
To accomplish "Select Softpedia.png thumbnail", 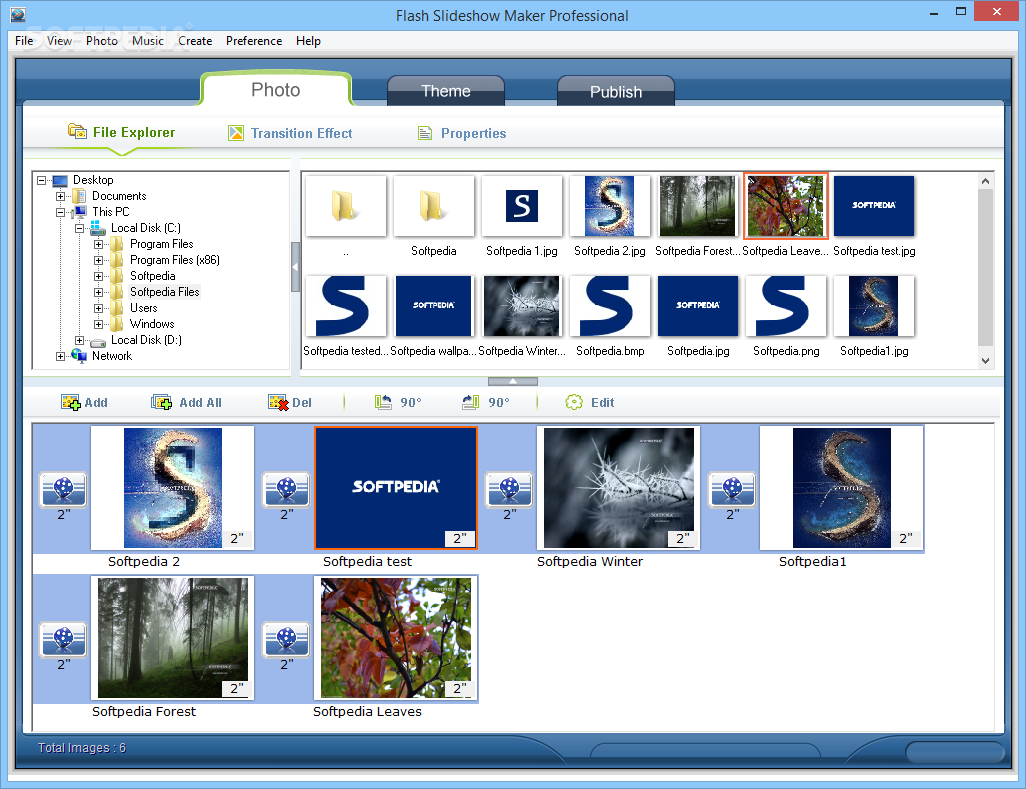I will tap(786, 306).
